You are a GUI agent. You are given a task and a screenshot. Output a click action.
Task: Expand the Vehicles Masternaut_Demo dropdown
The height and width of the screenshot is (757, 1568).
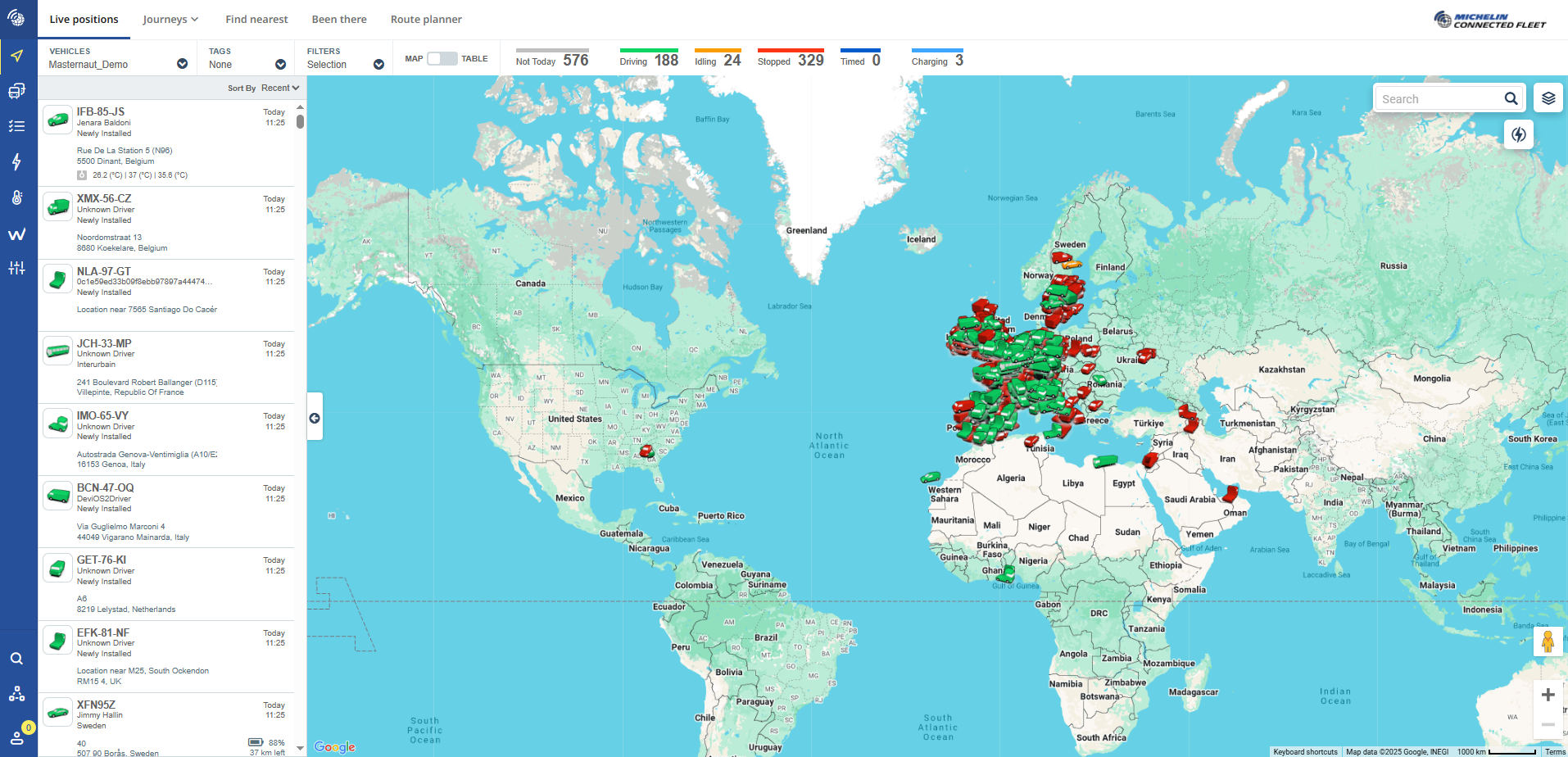182,64
